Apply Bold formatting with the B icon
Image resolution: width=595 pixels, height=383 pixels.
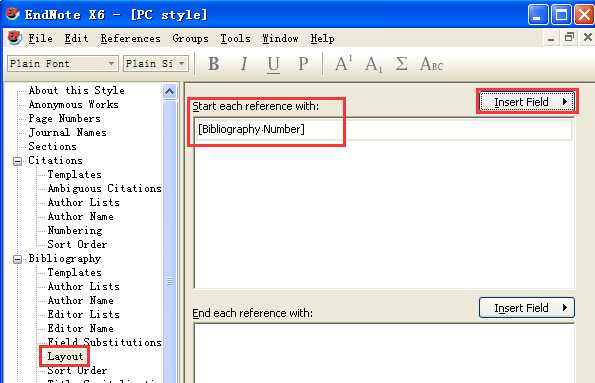tap(214, 64)
